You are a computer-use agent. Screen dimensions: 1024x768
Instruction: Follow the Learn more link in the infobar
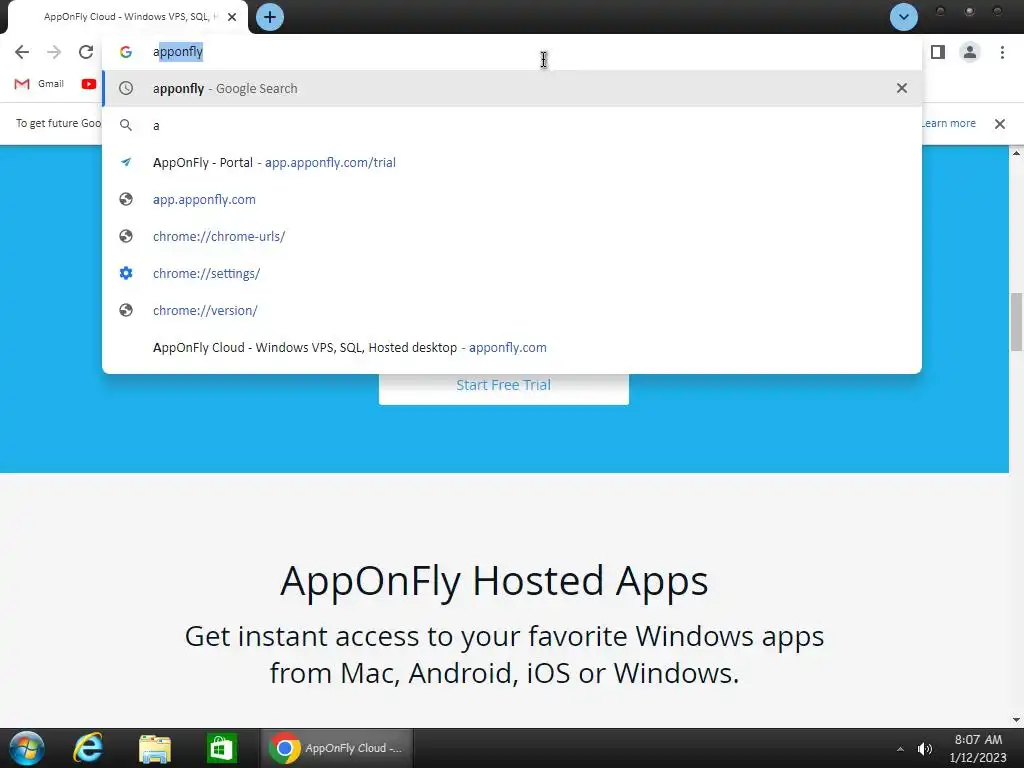948,123
